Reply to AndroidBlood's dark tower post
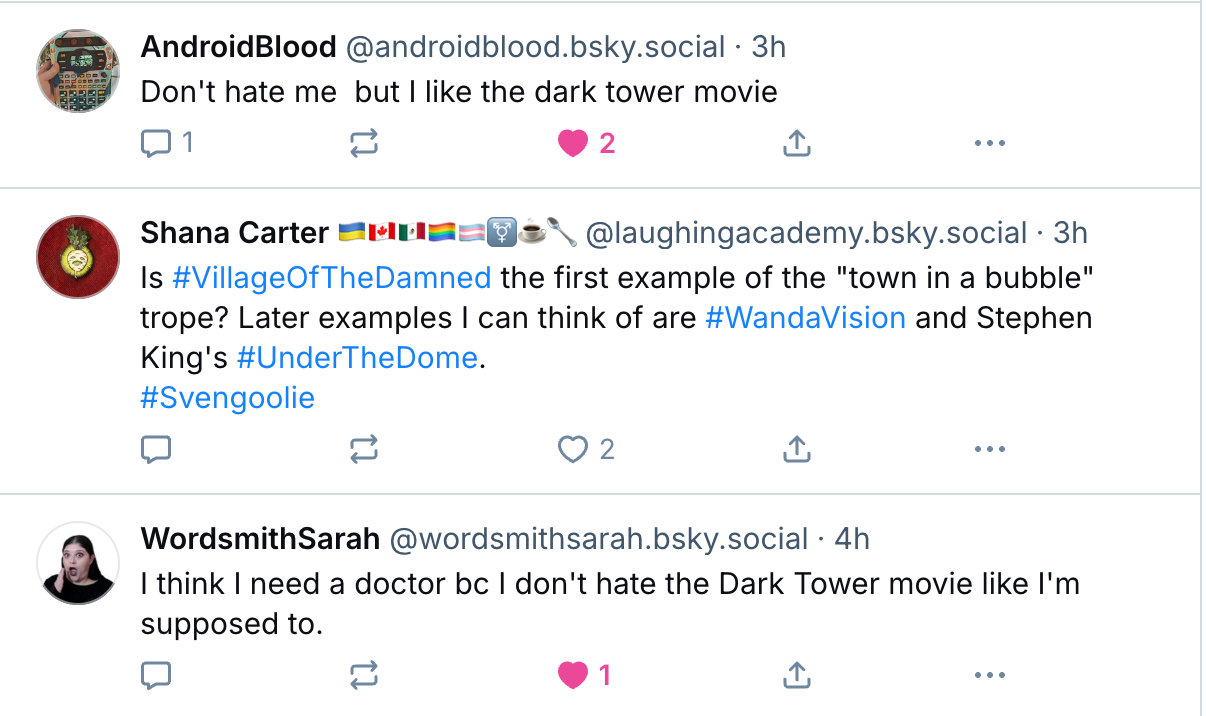1206x716 pixels. [156, 144]
